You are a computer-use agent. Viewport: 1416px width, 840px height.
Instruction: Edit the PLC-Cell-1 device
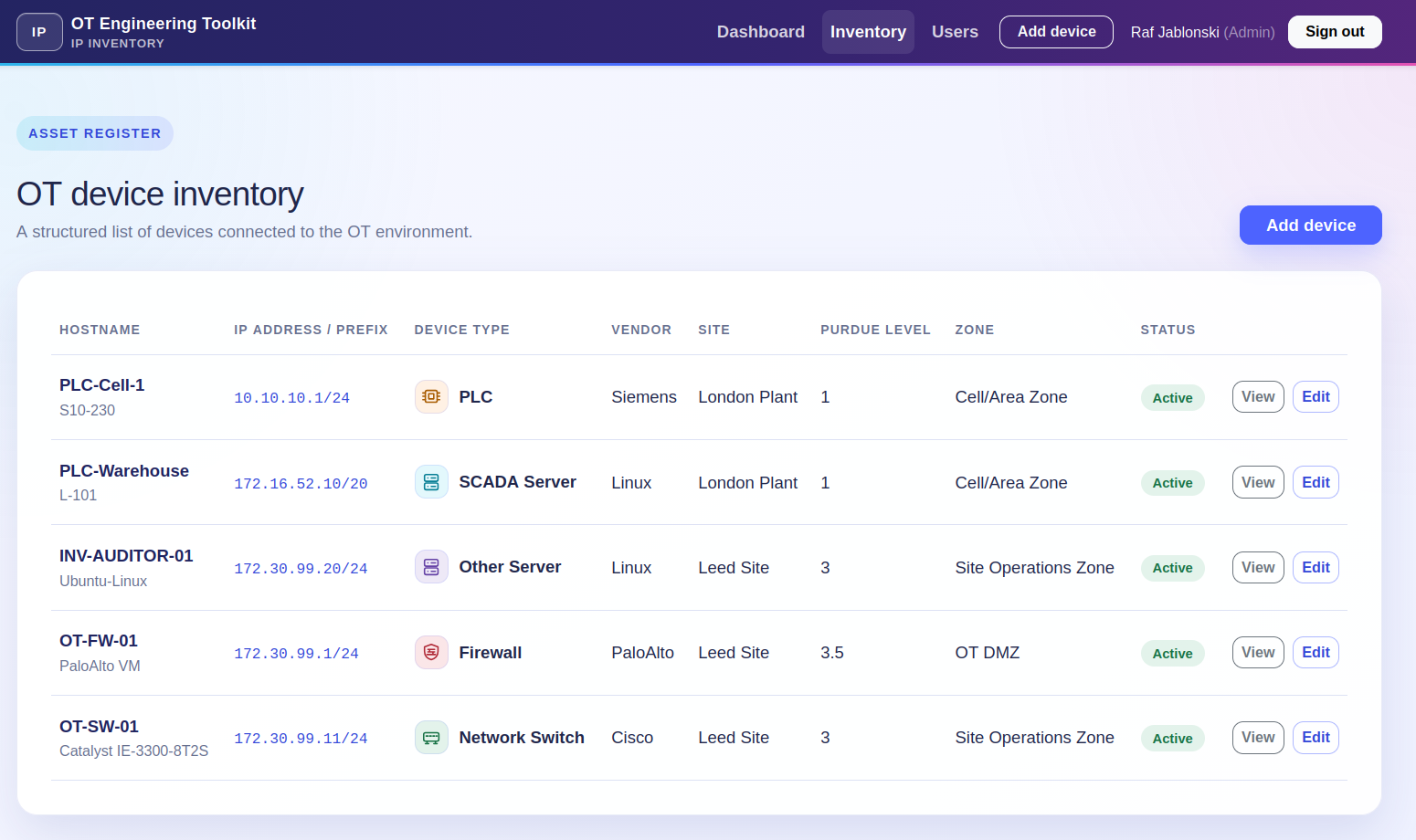(x=1316, y=397)
